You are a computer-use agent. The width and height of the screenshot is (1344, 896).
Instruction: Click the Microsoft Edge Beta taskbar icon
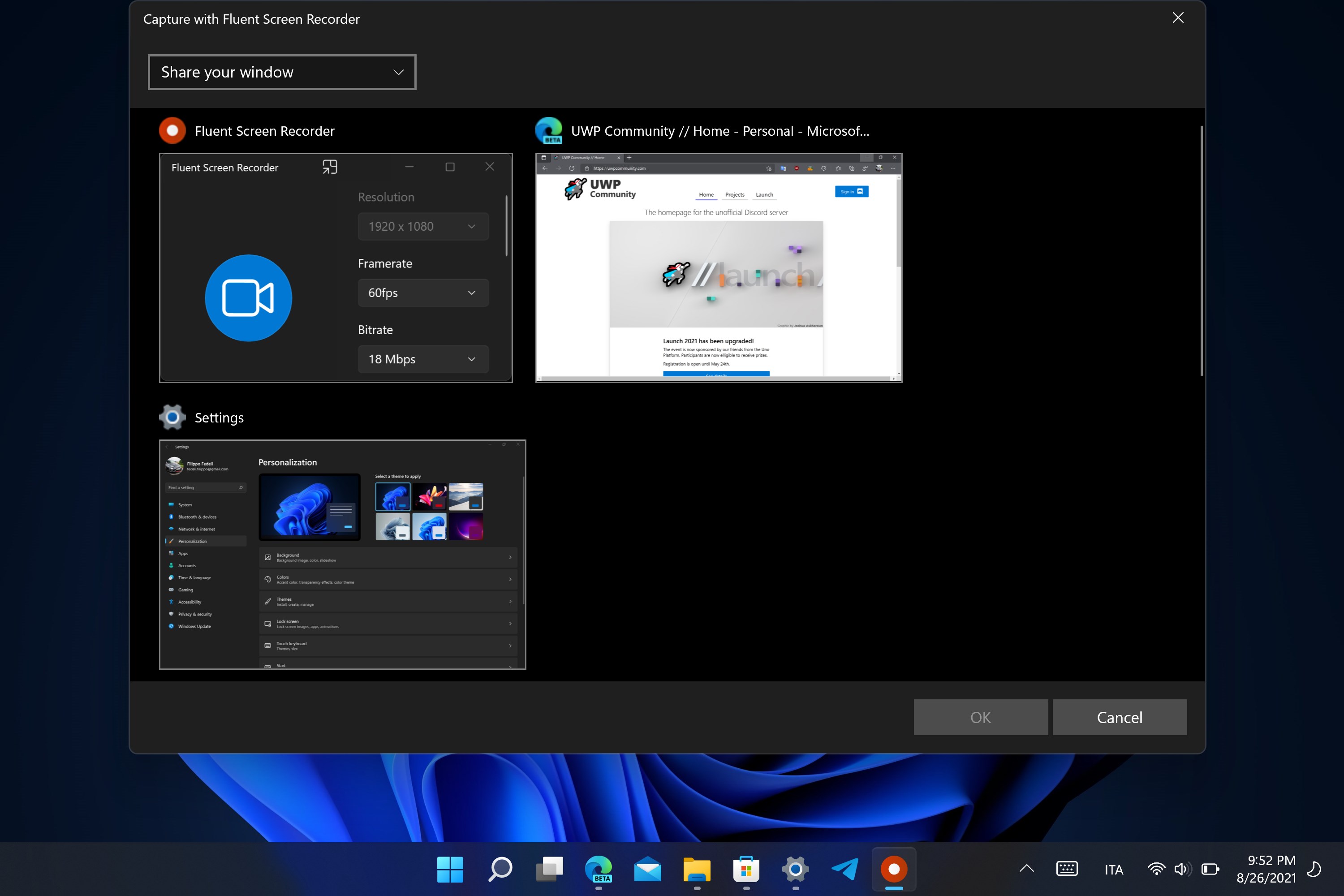[600, 869]
